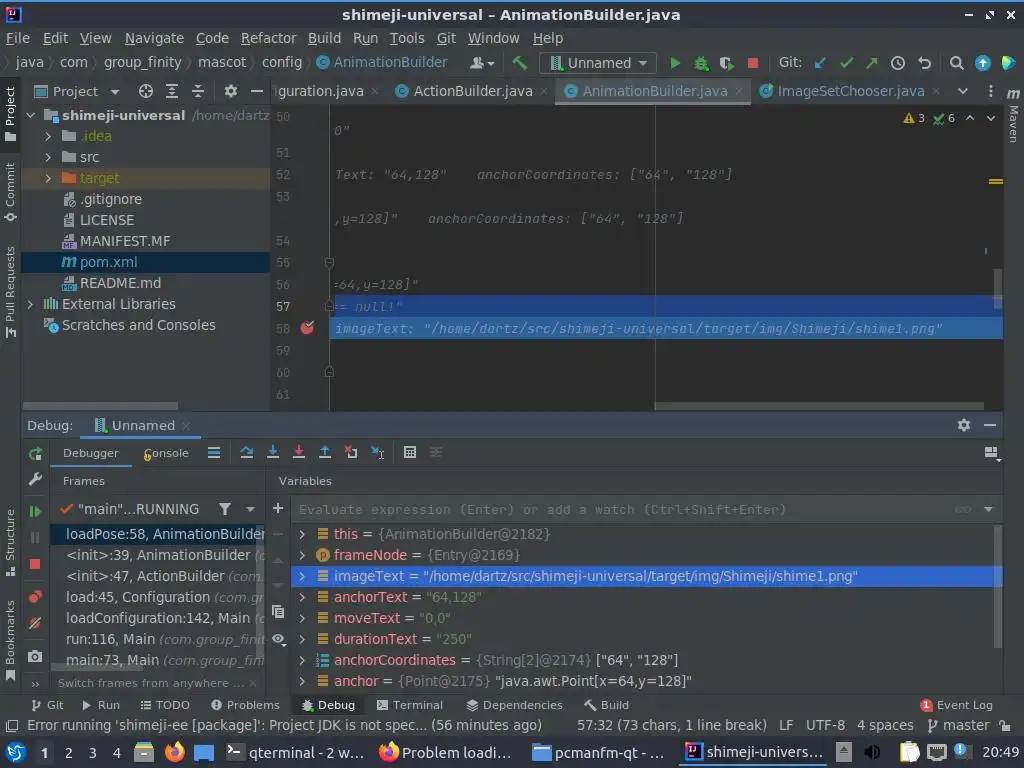Viewport: 1024px width, 768px height.
Task: Select pom.xml in project tree
Action: 146,263
